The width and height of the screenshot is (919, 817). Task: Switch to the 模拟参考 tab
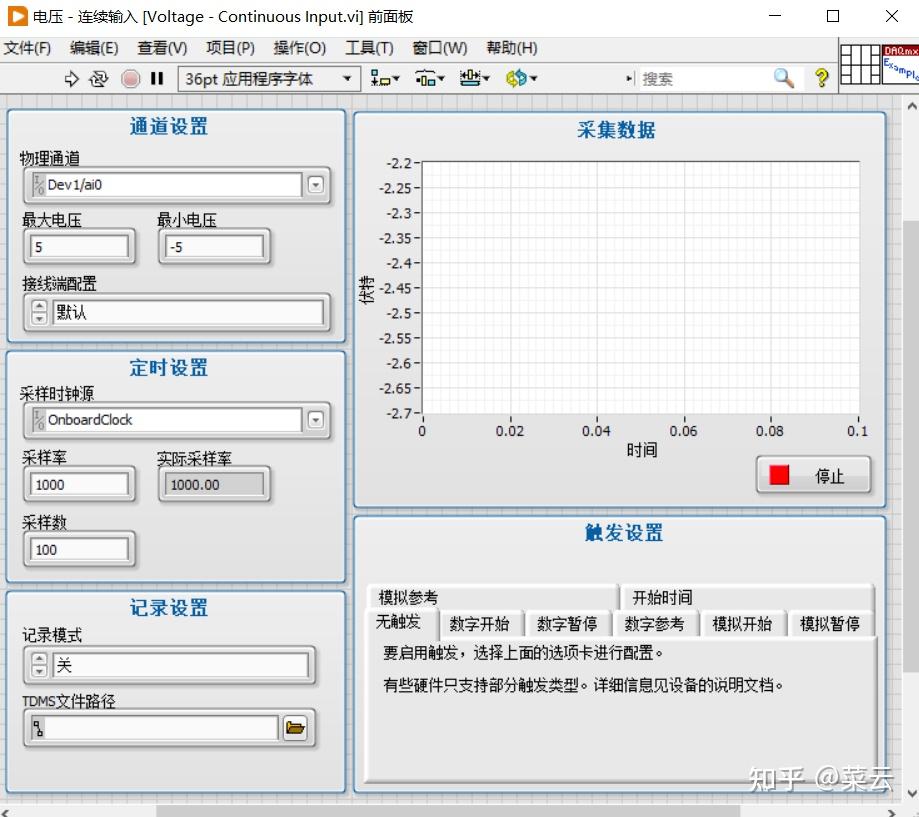492,597
